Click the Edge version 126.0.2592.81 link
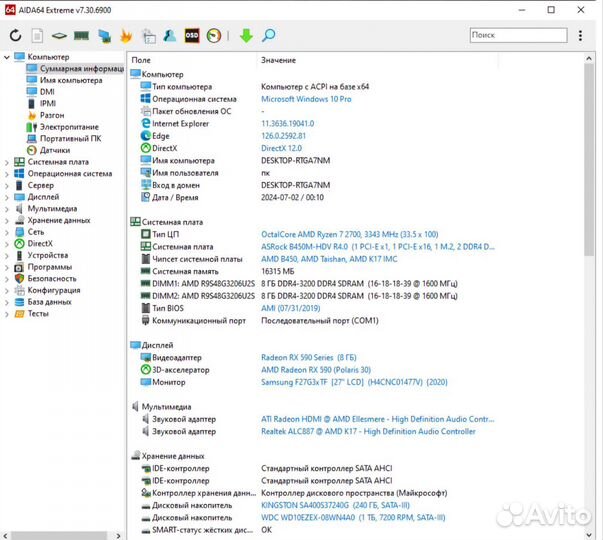 (283, 136)
